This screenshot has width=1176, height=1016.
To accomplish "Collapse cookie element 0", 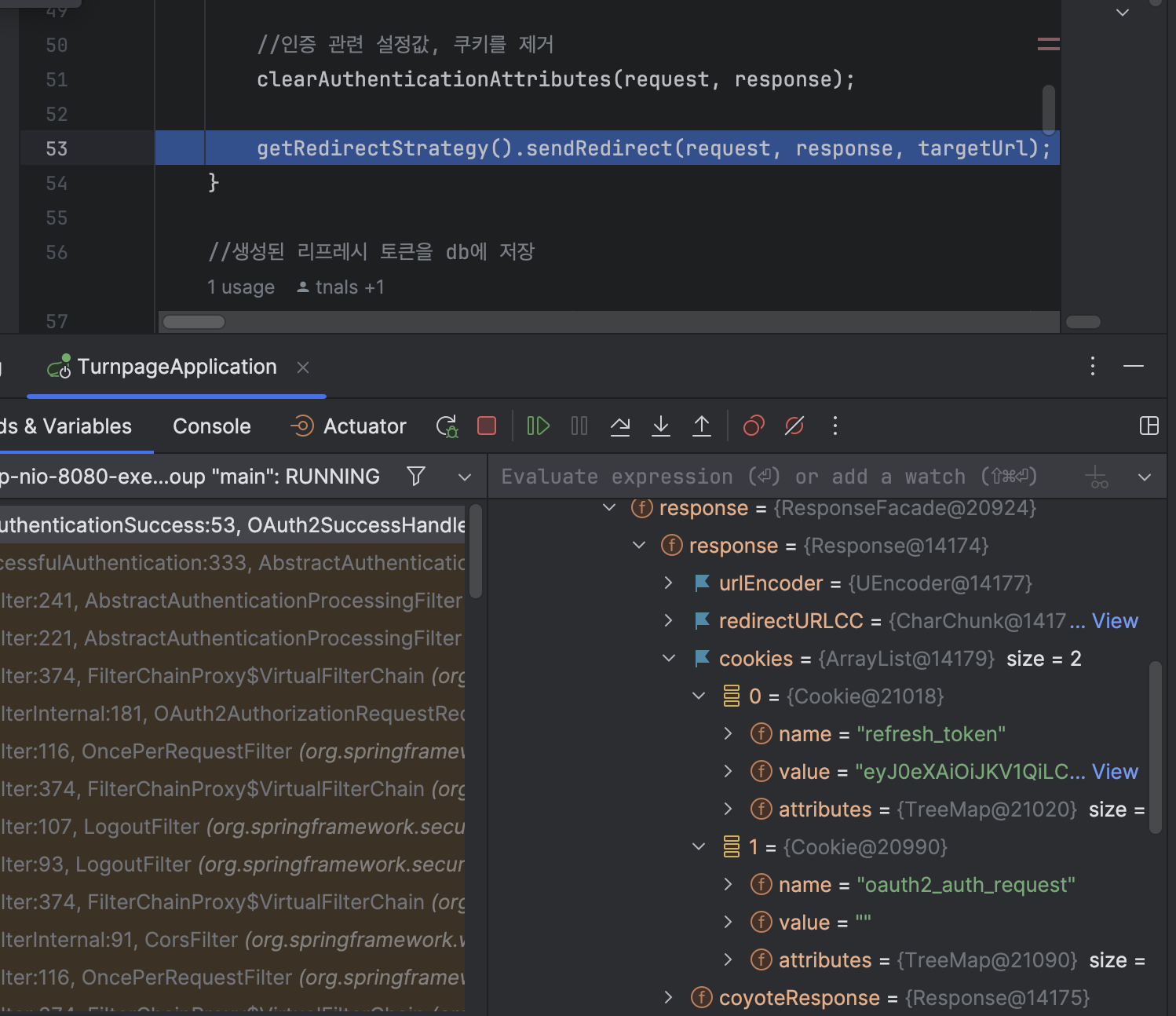I will [699, 696].
